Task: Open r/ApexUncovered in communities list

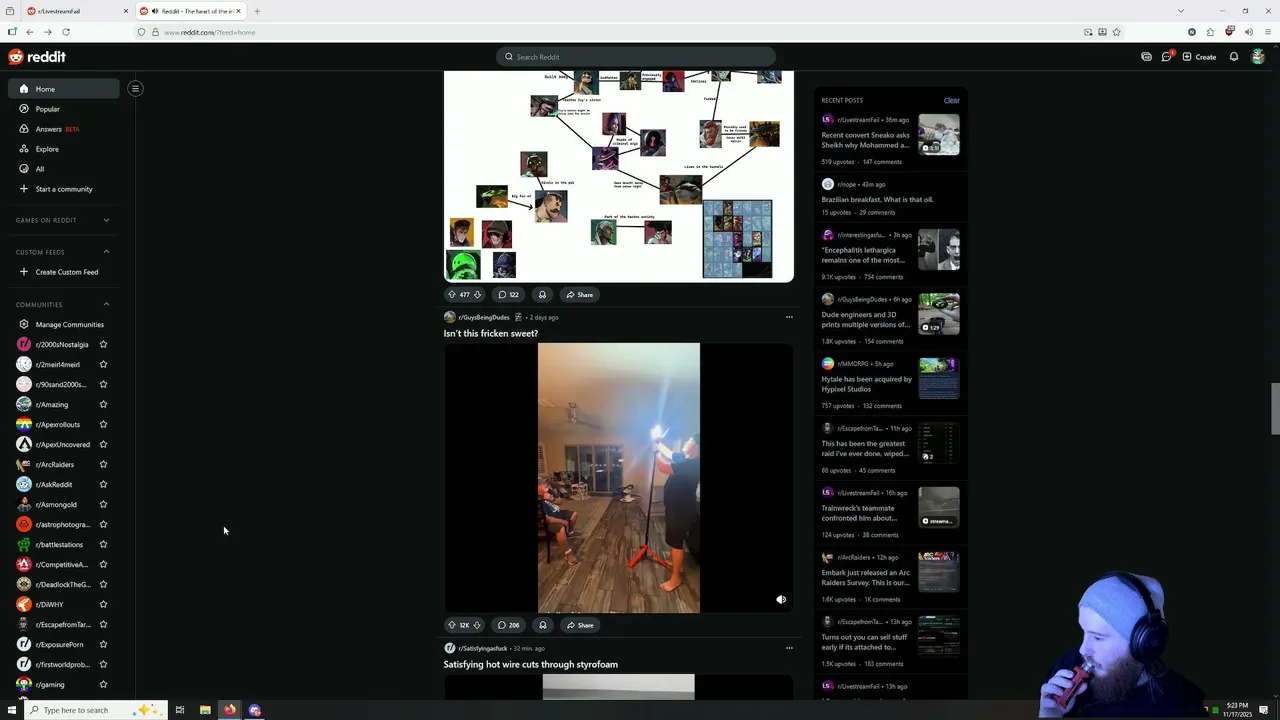Action: [x=63, y=444]
